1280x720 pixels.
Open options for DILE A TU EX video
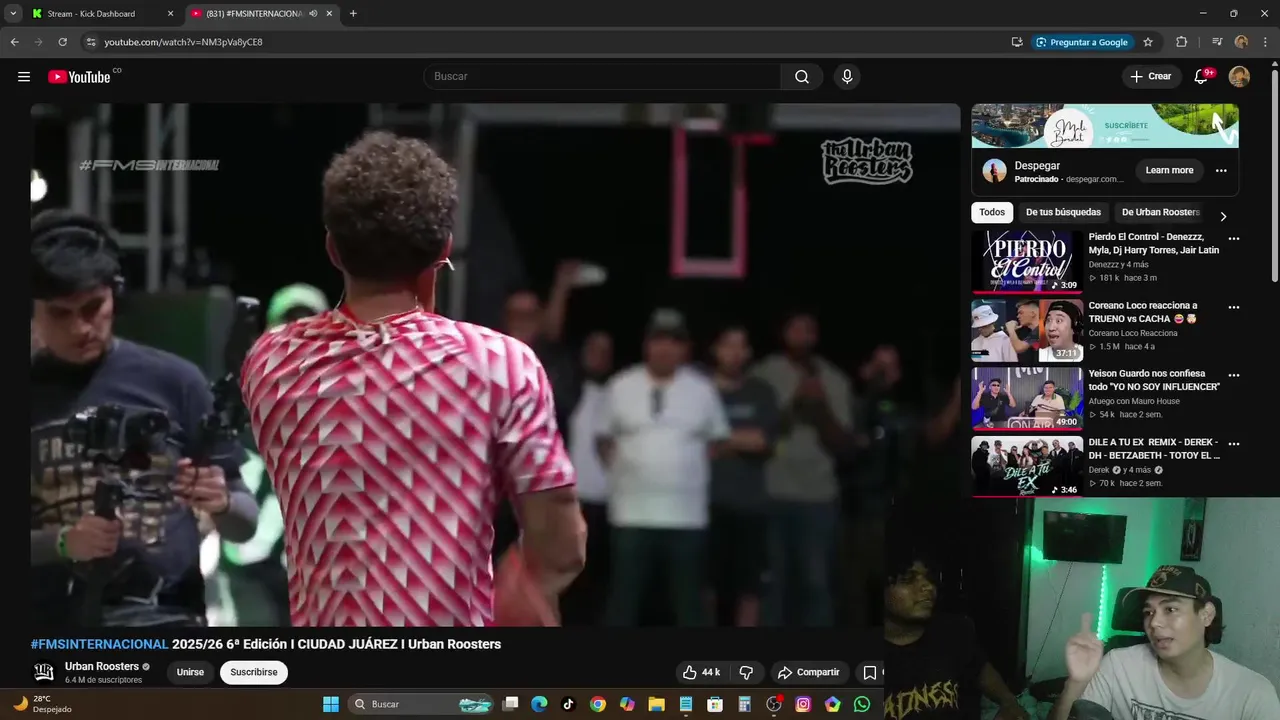[1234, 443]
